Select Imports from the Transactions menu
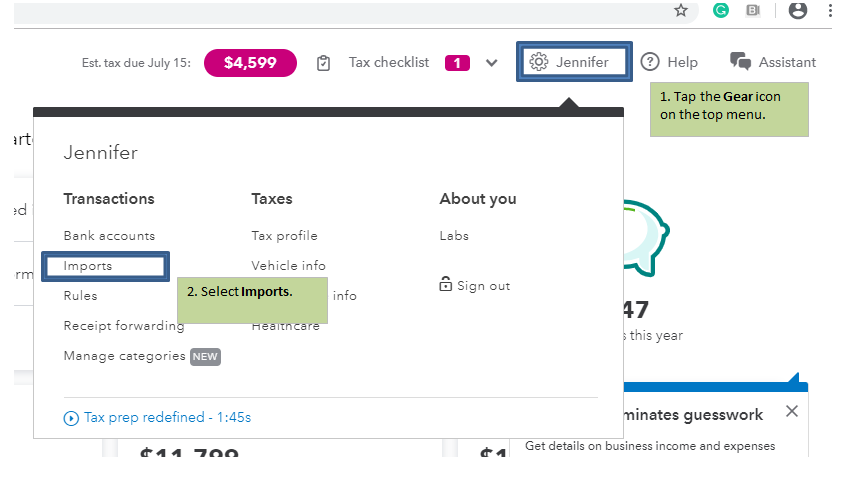The width and height of the screenshot is (851, 495). point(88,266)
